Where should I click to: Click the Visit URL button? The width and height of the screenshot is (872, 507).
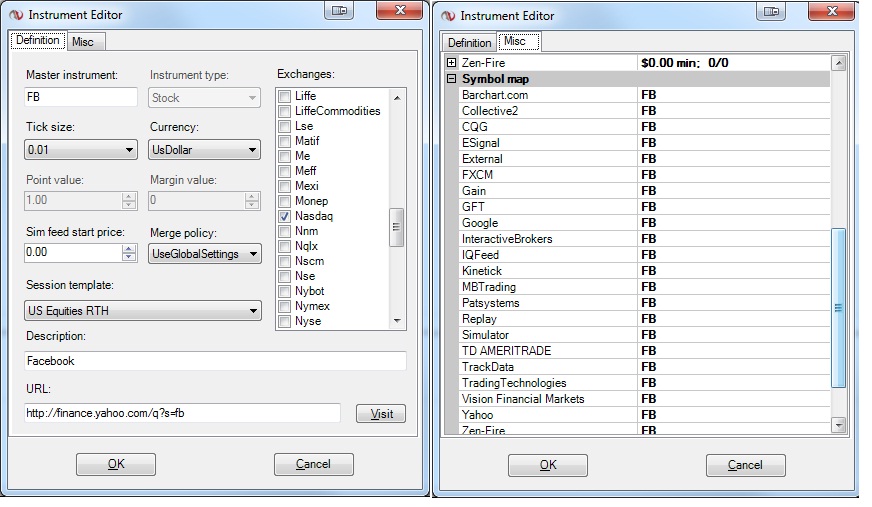[381, 414]
